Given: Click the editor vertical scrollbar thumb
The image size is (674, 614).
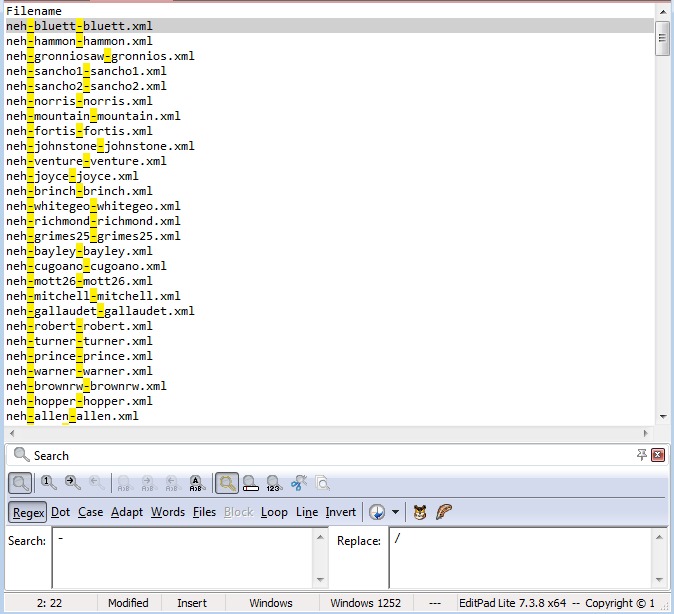Looking at the screenshot, I should 662,38.
